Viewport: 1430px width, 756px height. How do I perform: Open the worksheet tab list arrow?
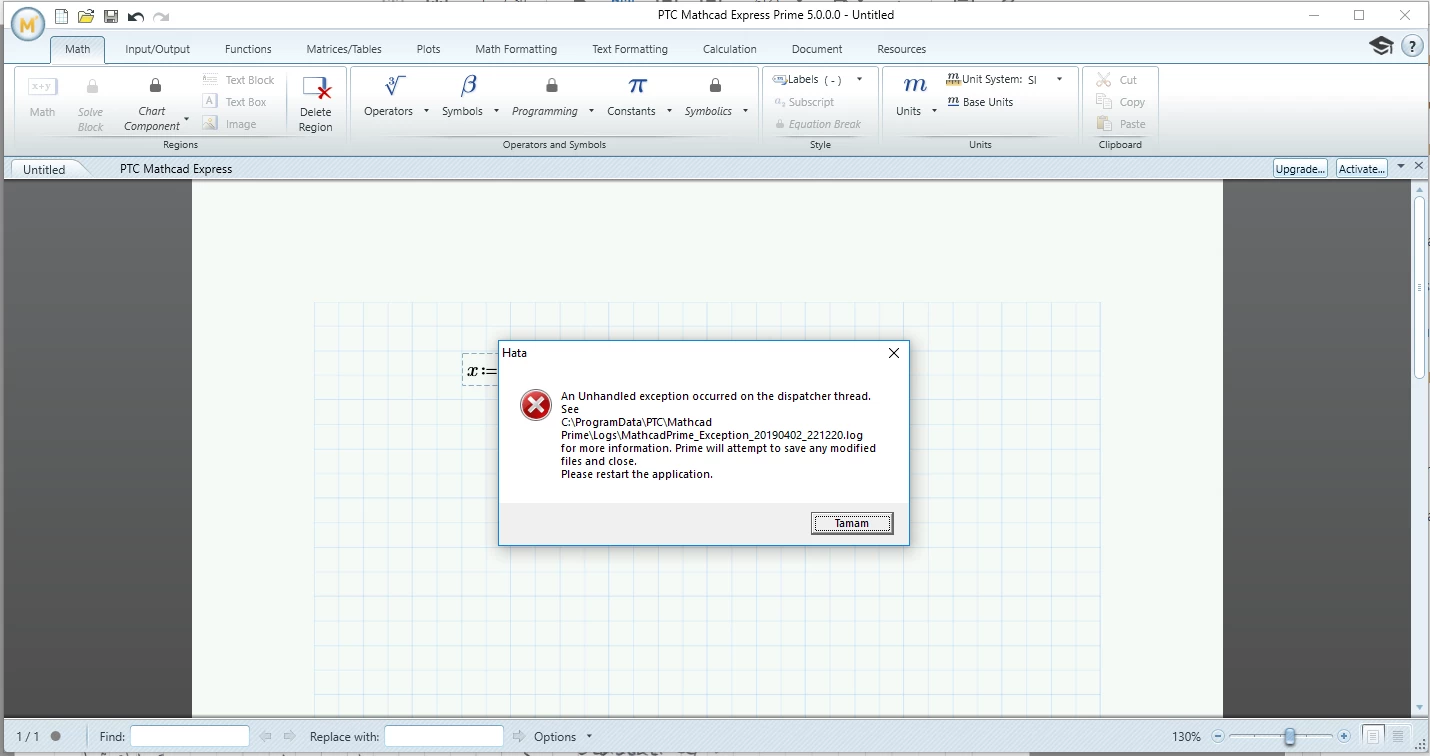click(1401, 166)
